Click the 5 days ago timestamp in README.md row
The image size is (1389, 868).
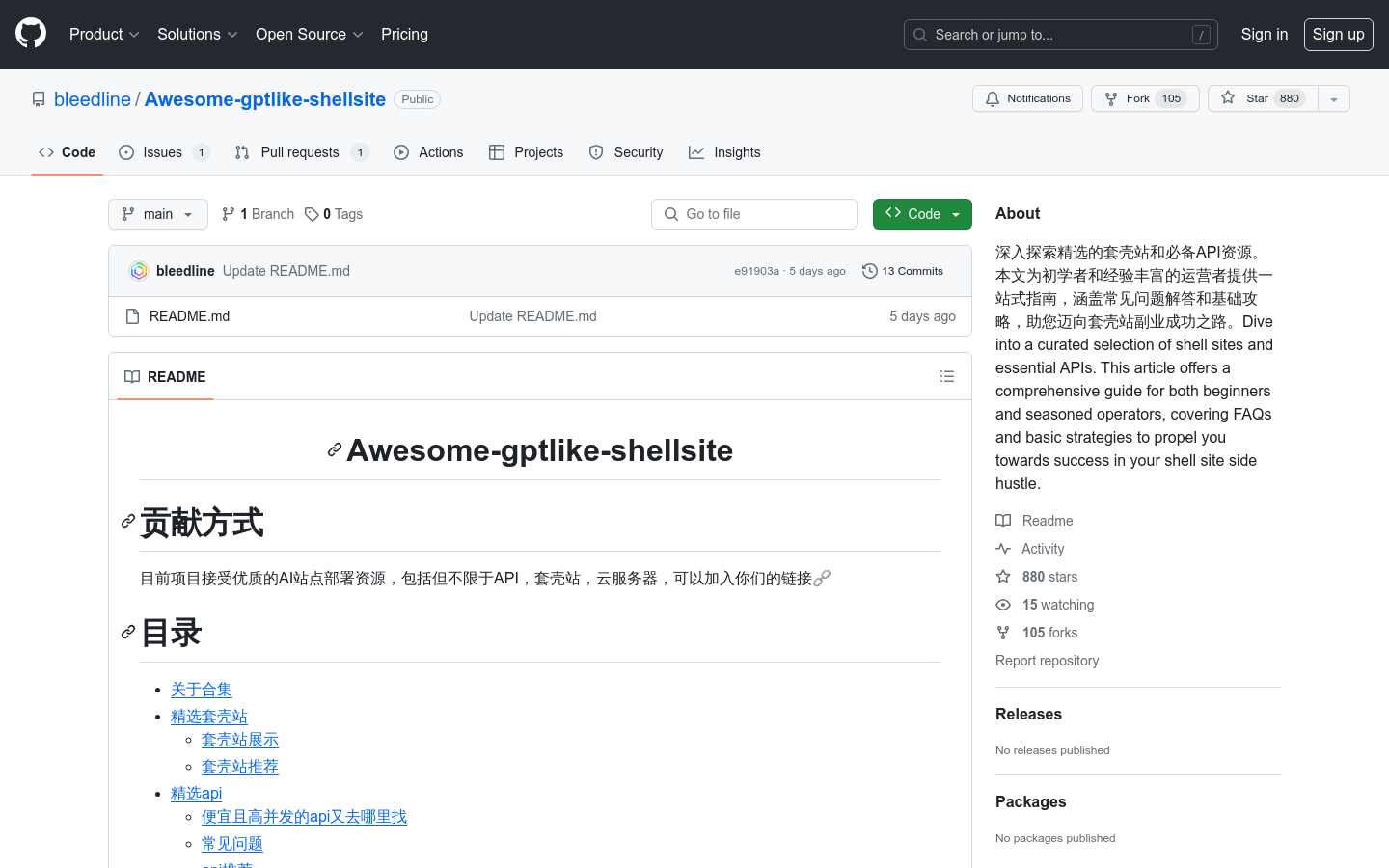pyautogui.click(x=922, y=316)
